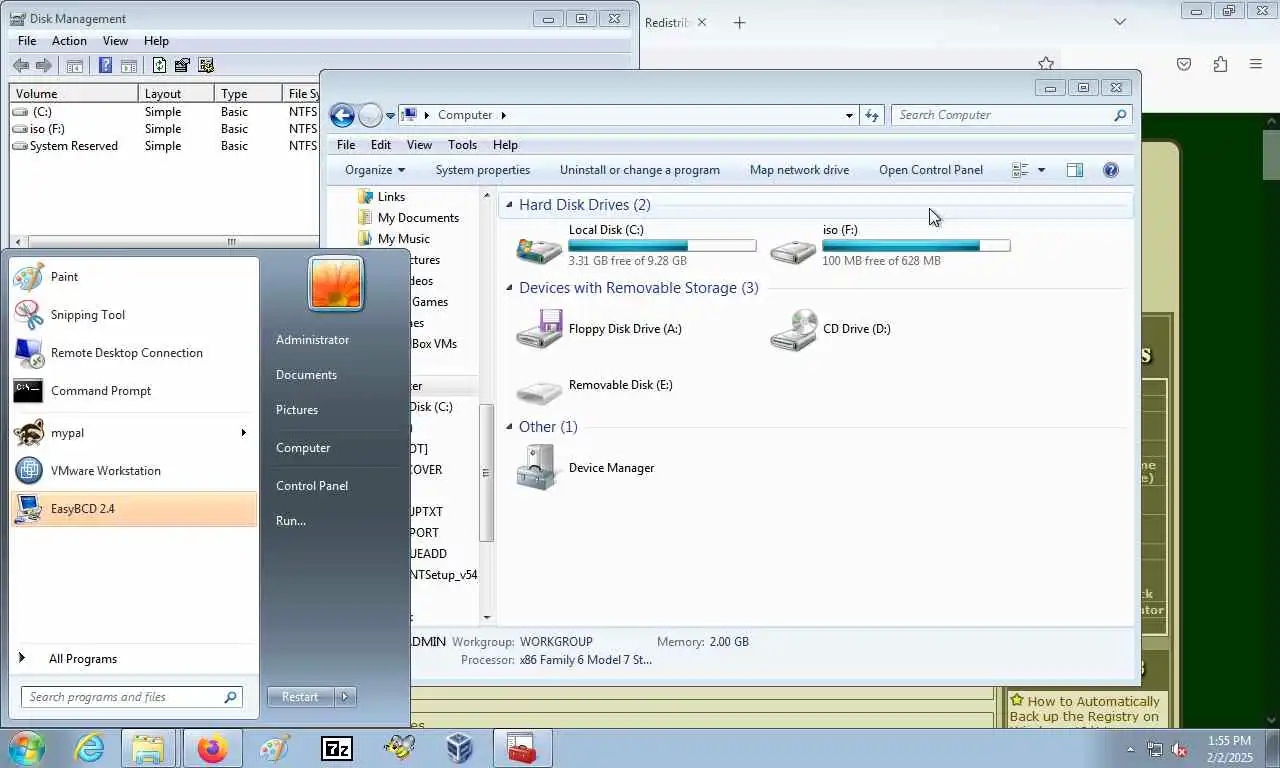Open the Edit menu in Explorer

point(381,145)
